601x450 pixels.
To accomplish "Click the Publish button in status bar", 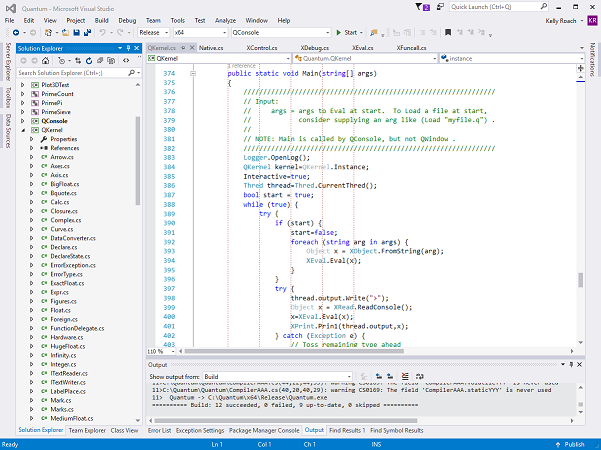I will pos(570,445).
